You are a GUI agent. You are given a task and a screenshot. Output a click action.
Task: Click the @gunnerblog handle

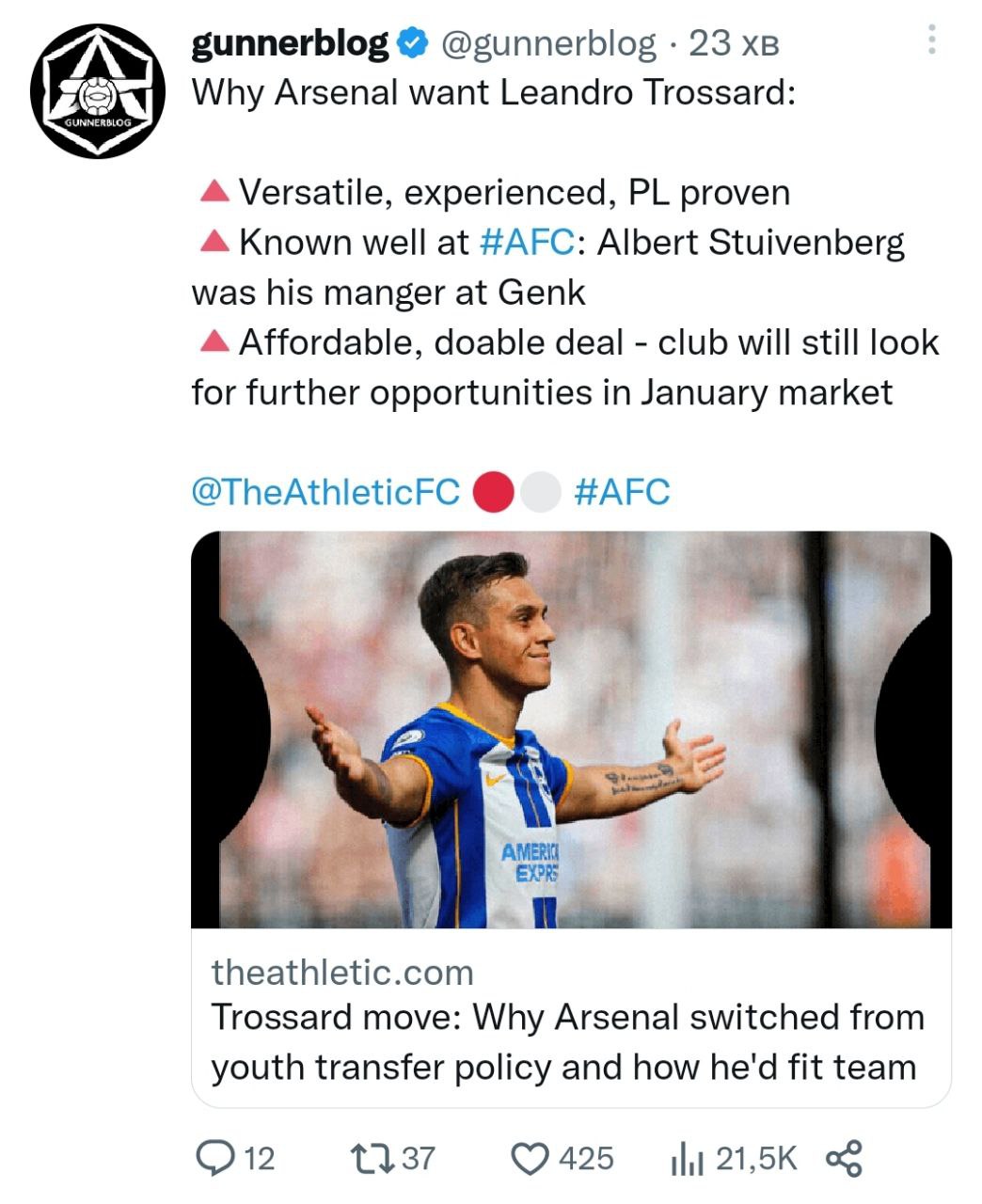point(548,43)
